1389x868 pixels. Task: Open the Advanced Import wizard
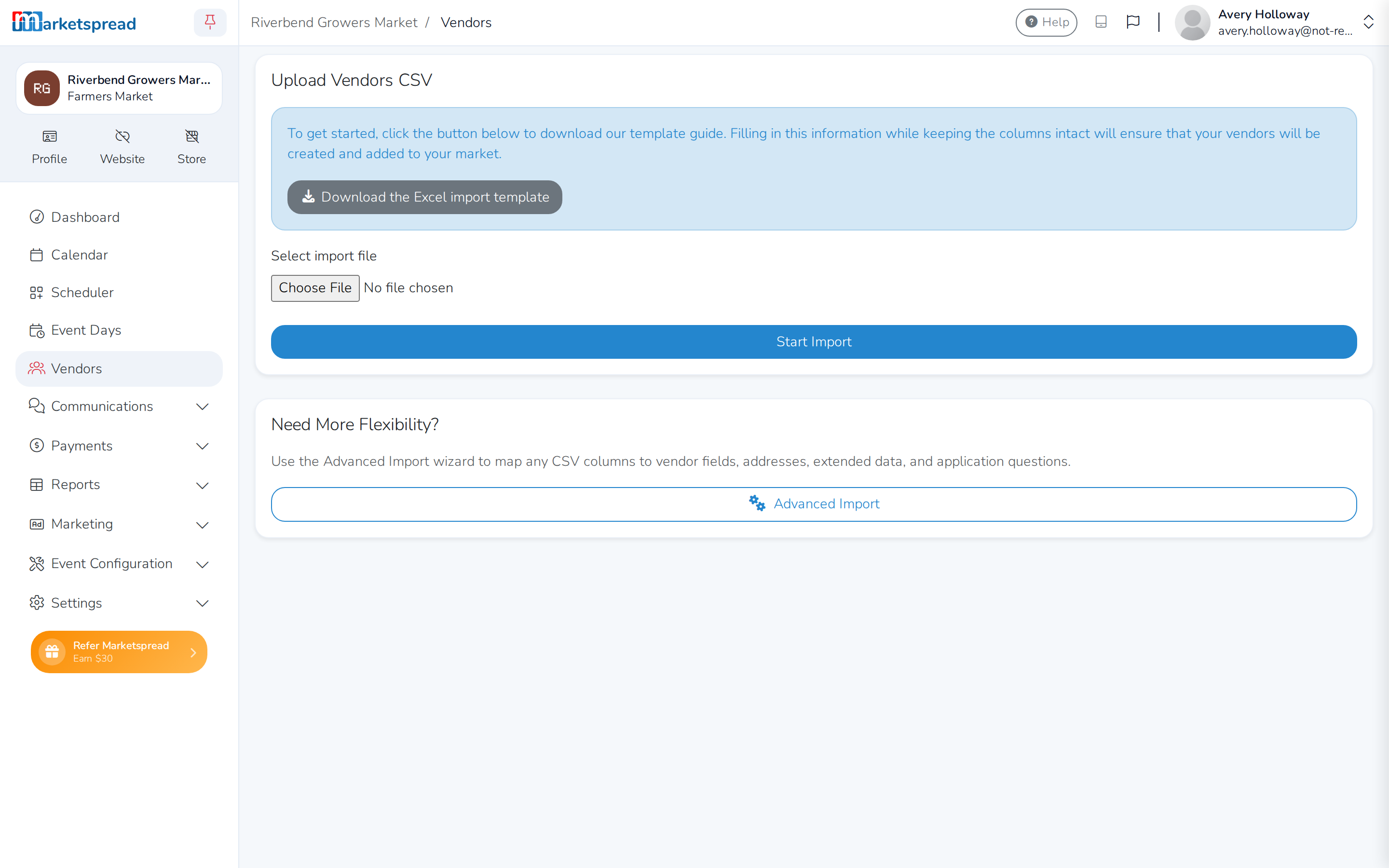point(814,504)
